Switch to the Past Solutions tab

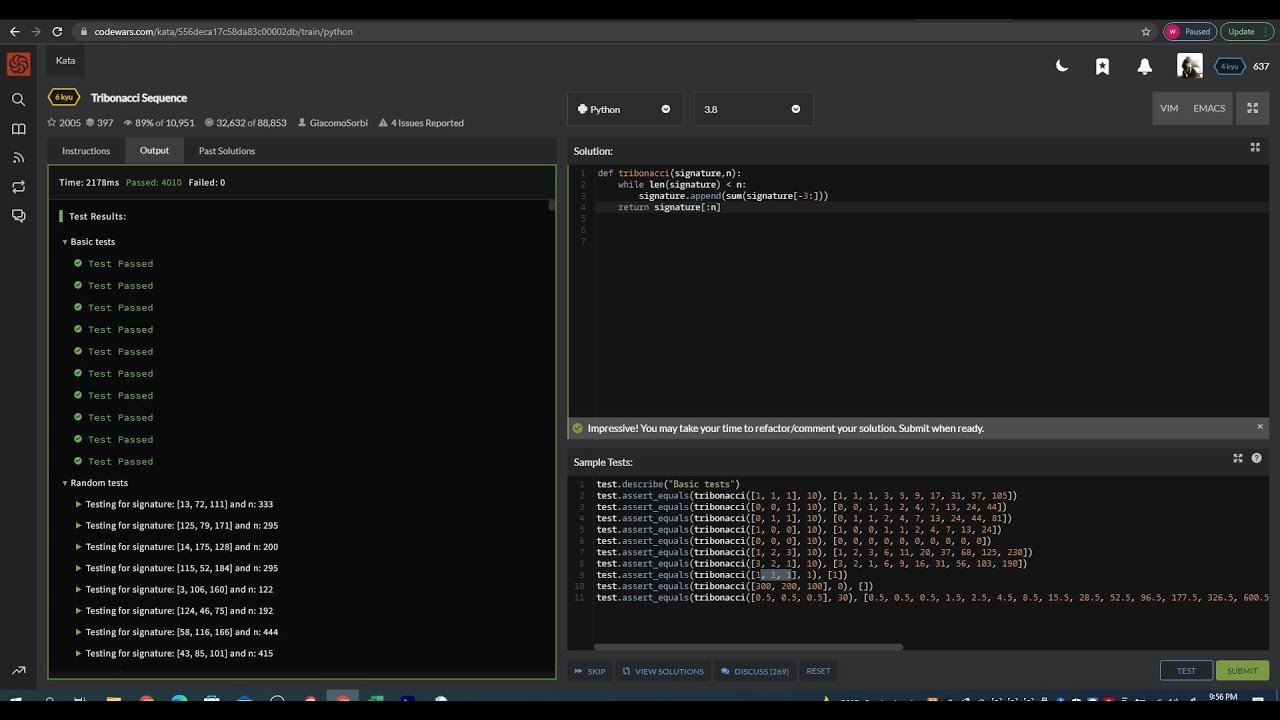click(x=227, y=151)
